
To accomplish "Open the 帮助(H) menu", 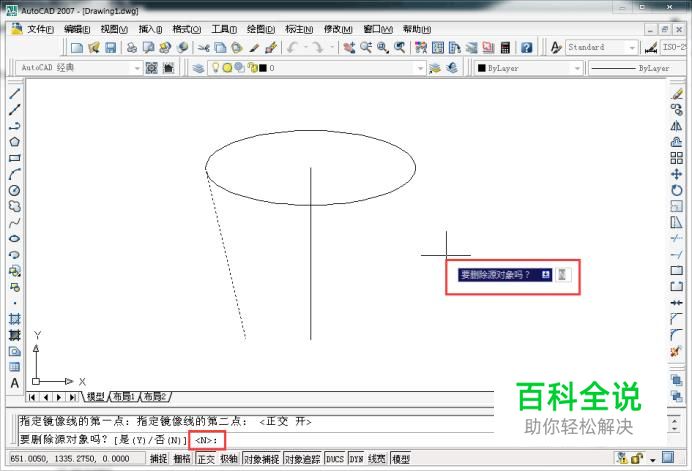I will pos(417,29).
